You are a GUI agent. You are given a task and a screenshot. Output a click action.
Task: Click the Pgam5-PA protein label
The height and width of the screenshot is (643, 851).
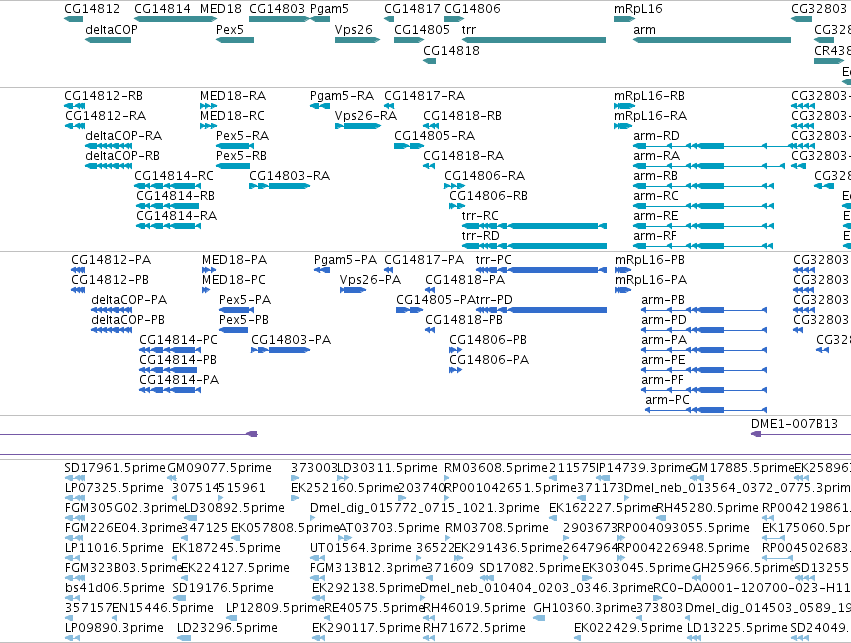click(x=345, y=260)
